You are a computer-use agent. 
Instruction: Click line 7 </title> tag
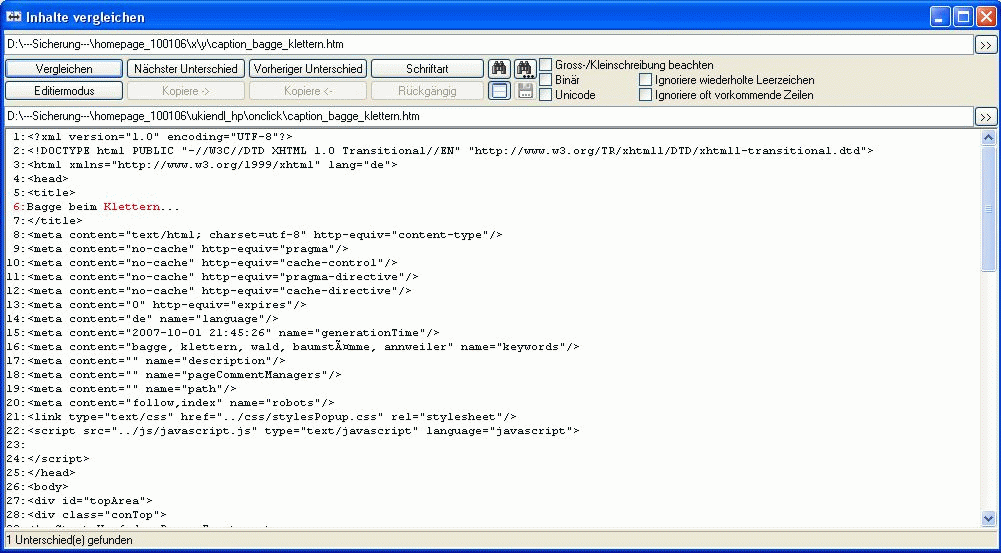(x=55, y=221)
